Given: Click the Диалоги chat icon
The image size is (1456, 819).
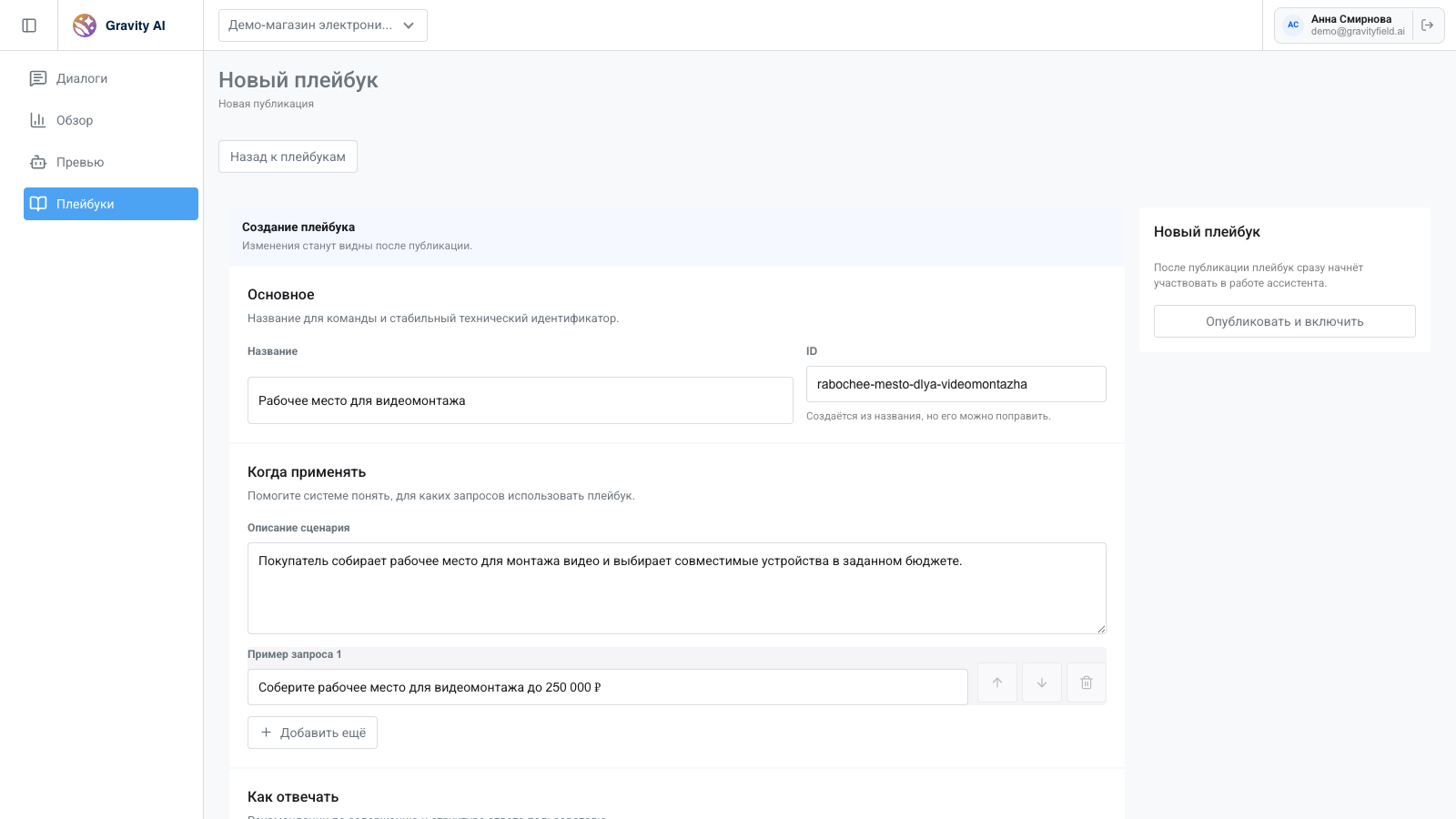Looking at the screenshot, I should (38, 78).
